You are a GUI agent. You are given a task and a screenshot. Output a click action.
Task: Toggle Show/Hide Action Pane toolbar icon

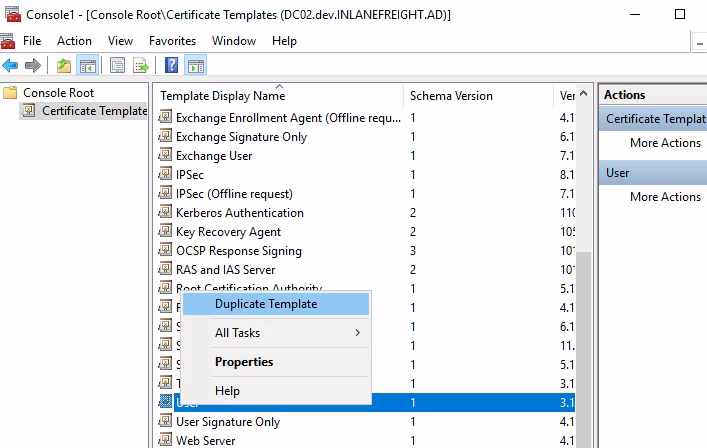tap(196, 65)
